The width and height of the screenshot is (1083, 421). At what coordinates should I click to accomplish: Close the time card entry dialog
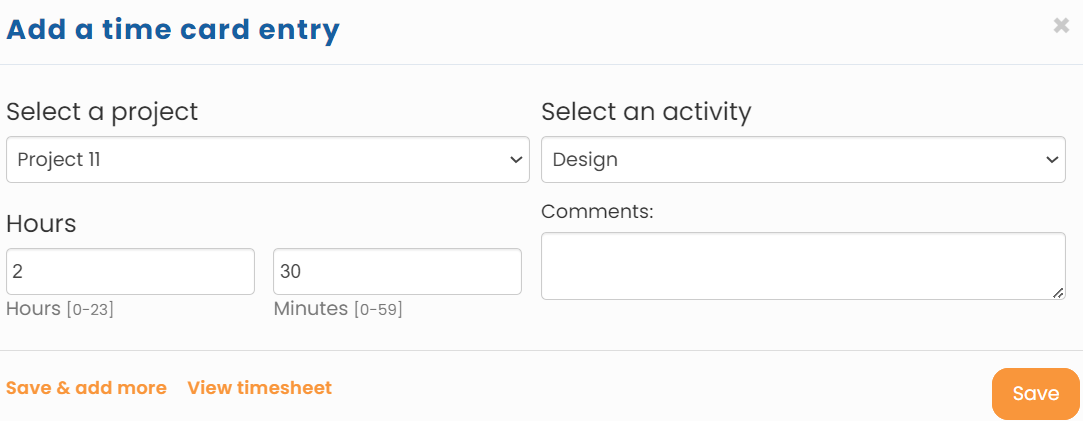click(1061, 26)
